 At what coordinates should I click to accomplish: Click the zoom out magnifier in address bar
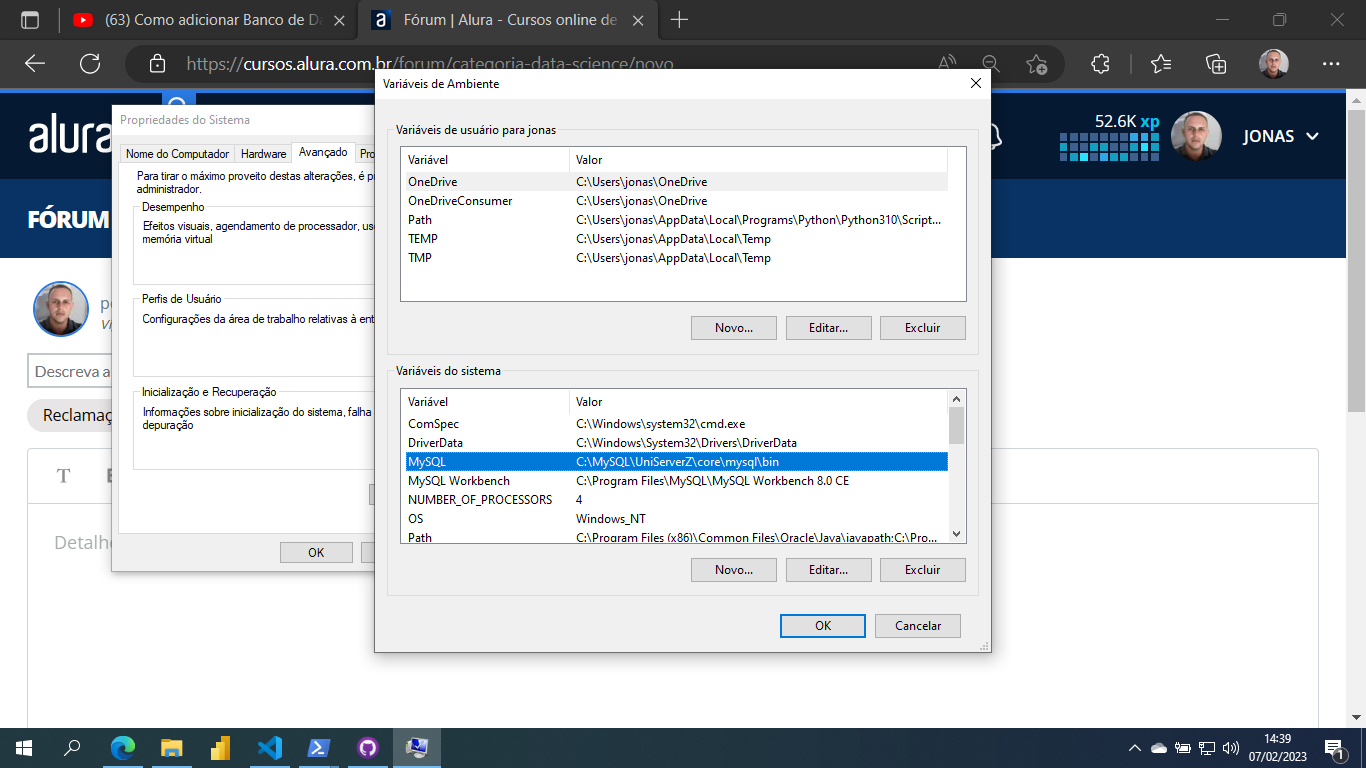[x=991, y=64]
